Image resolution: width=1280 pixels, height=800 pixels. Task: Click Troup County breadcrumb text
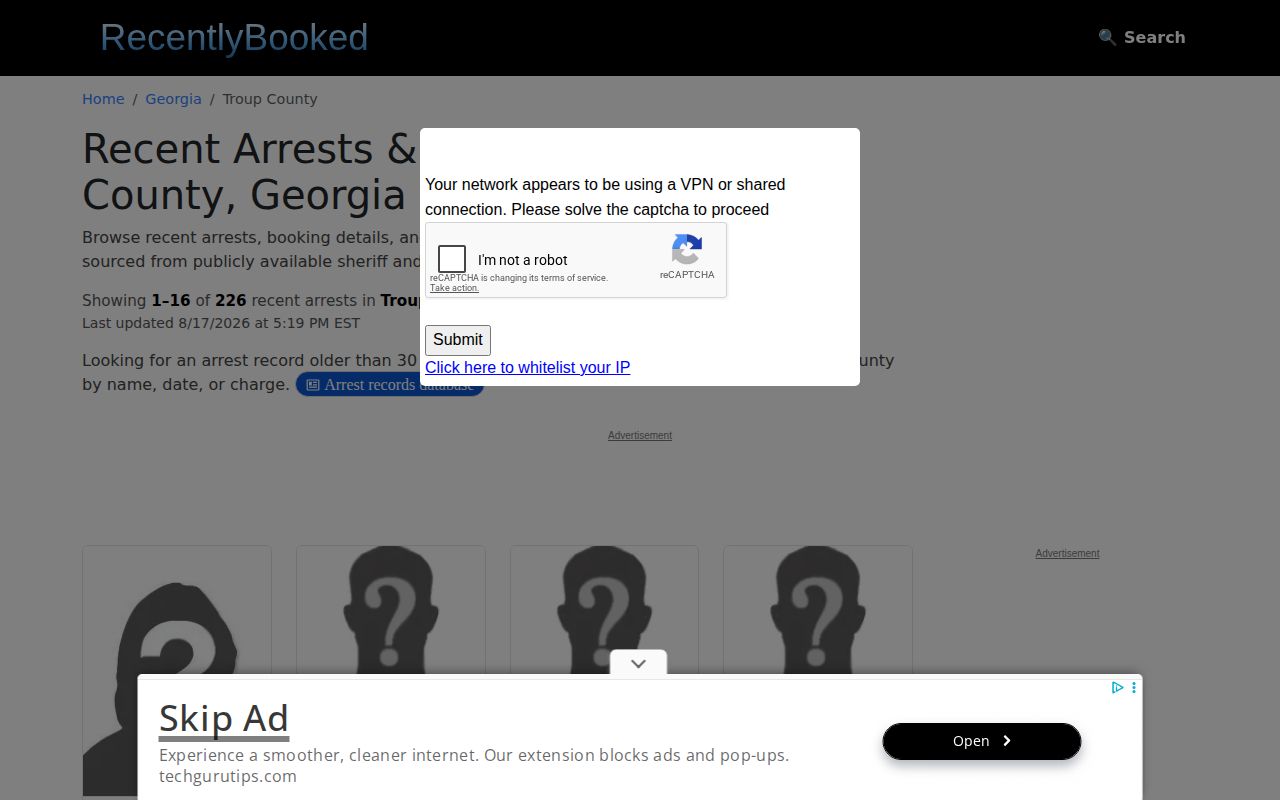pyautogui.click(x=270, y=99)
